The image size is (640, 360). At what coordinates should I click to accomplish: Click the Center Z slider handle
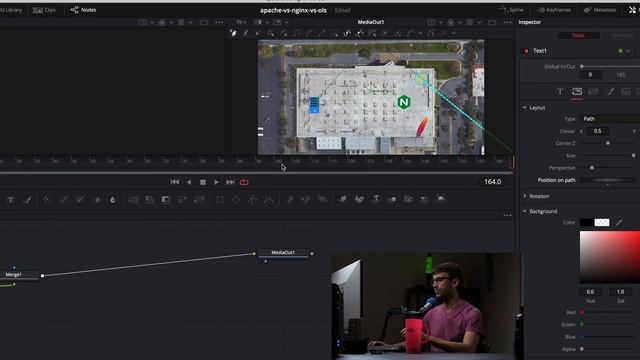point(608,143)
